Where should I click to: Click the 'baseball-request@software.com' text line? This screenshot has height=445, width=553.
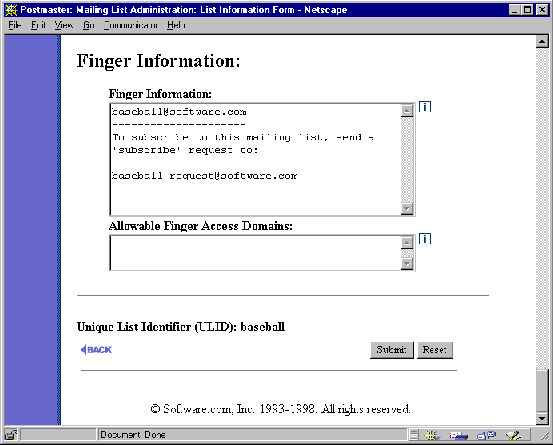205,175
